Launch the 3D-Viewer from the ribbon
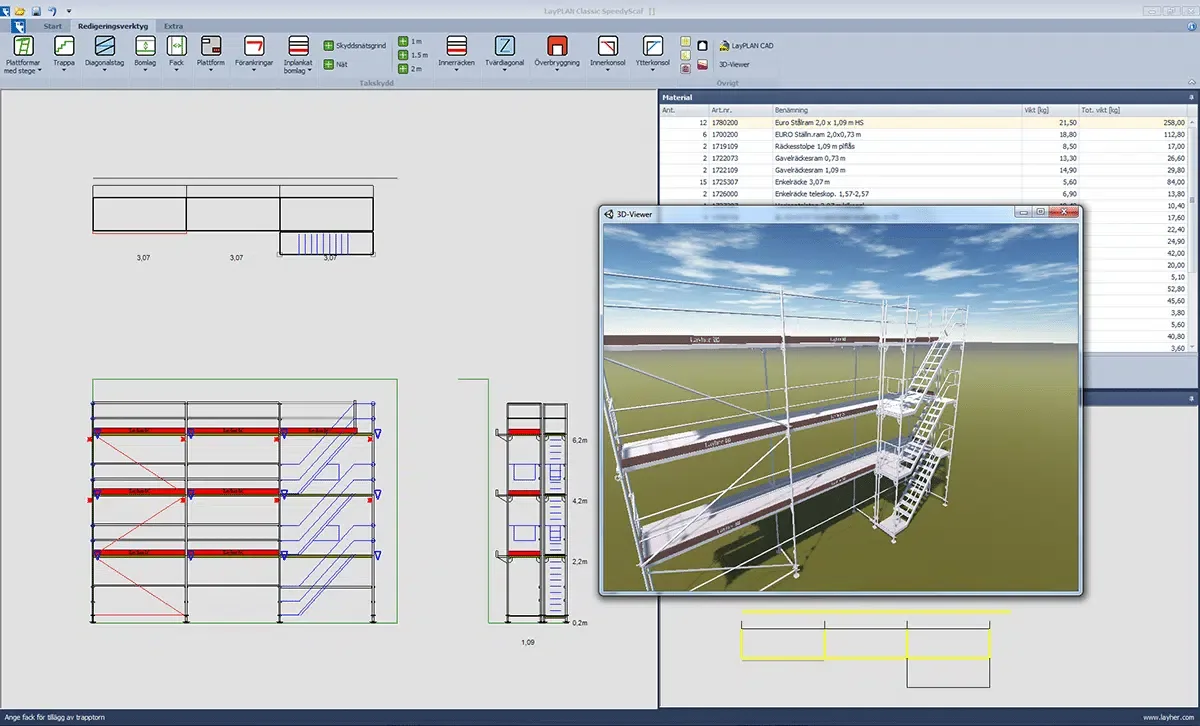Screen dimensions: 1200x726 (x=734, y=64)
